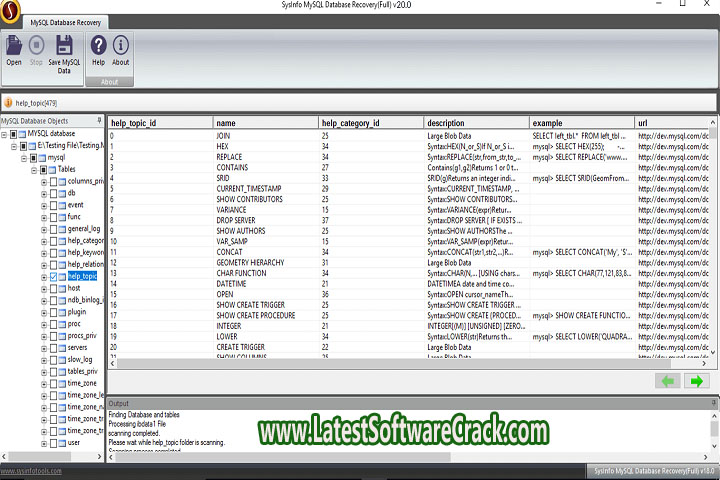Viewport: 720px width, 480px height.
Task: Click the database icon beside MYSQL database
Action: pos(22,134)
